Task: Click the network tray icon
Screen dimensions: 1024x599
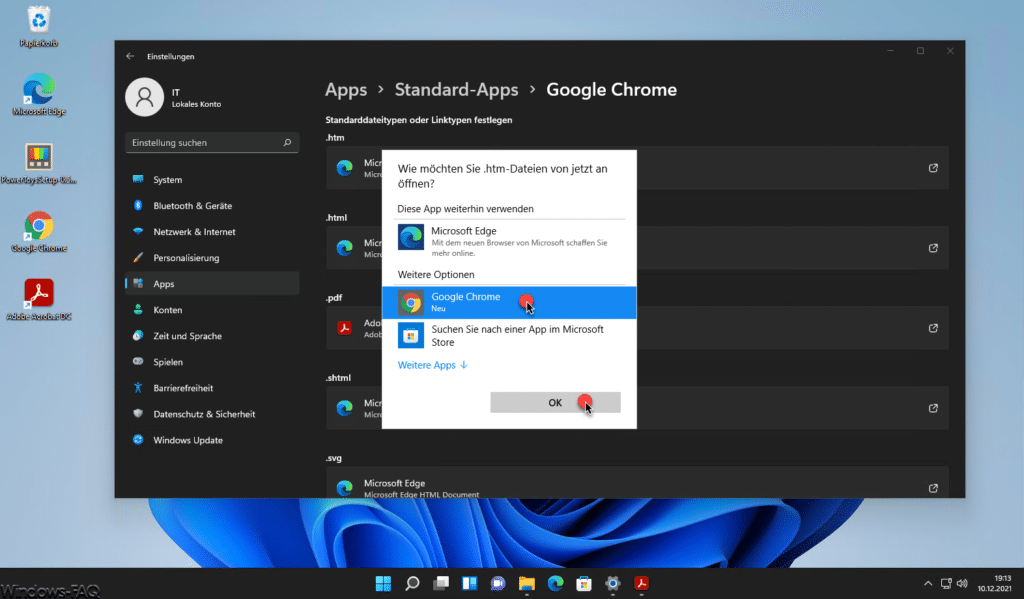Action: click(x=946, y=583)
